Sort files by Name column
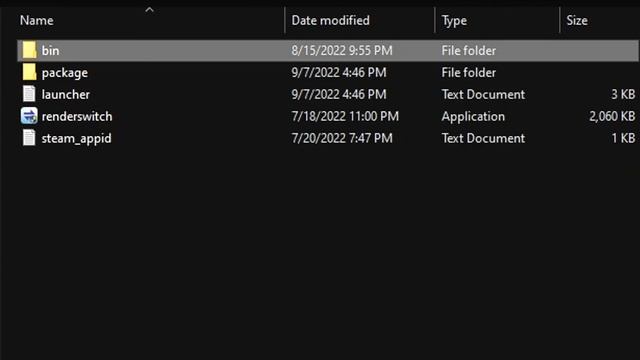The height and width of the screenshot is (360, 640). [x=36, y=20]
